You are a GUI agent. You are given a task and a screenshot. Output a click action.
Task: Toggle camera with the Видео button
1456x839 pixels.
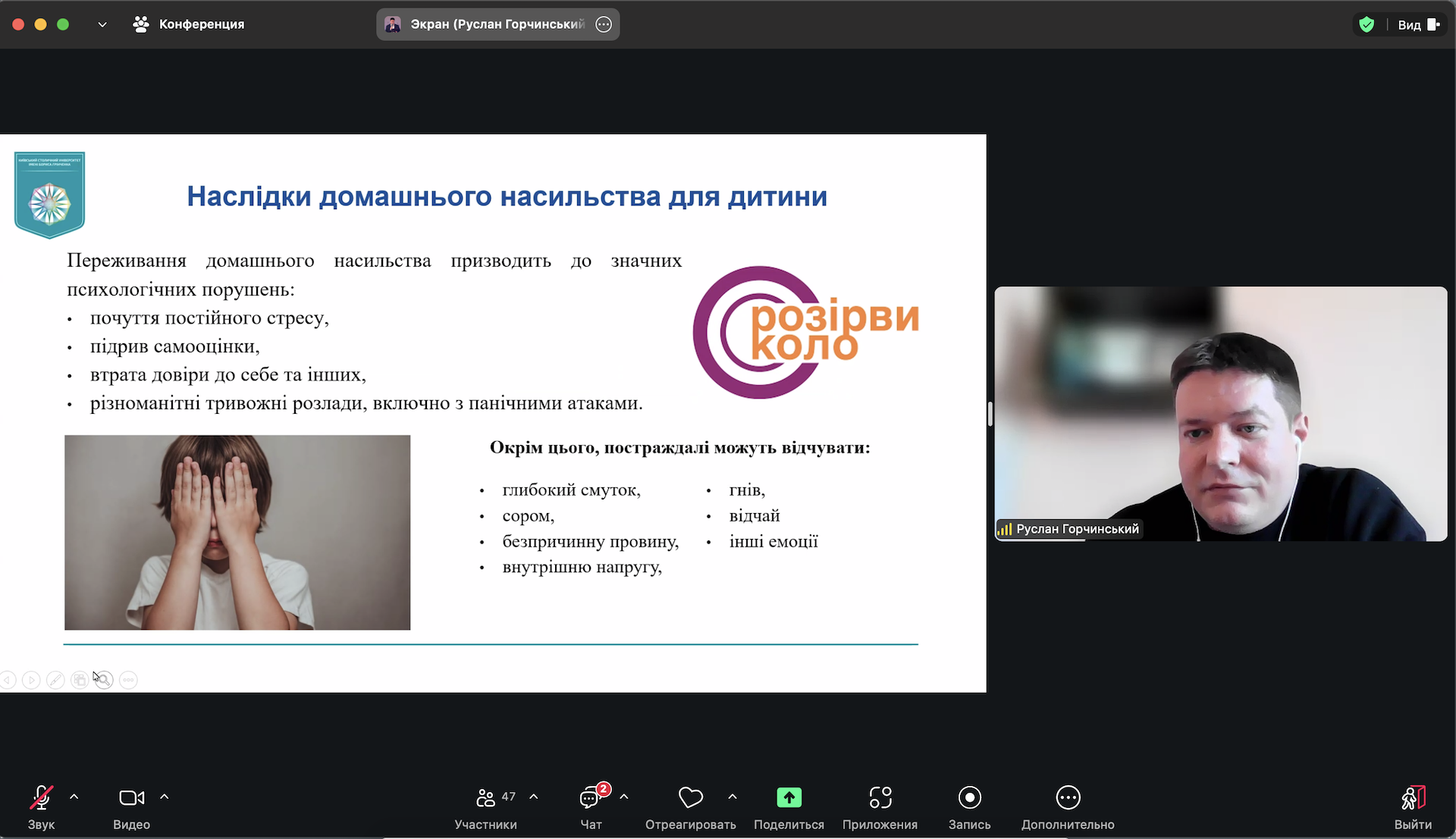coord(131,798)
